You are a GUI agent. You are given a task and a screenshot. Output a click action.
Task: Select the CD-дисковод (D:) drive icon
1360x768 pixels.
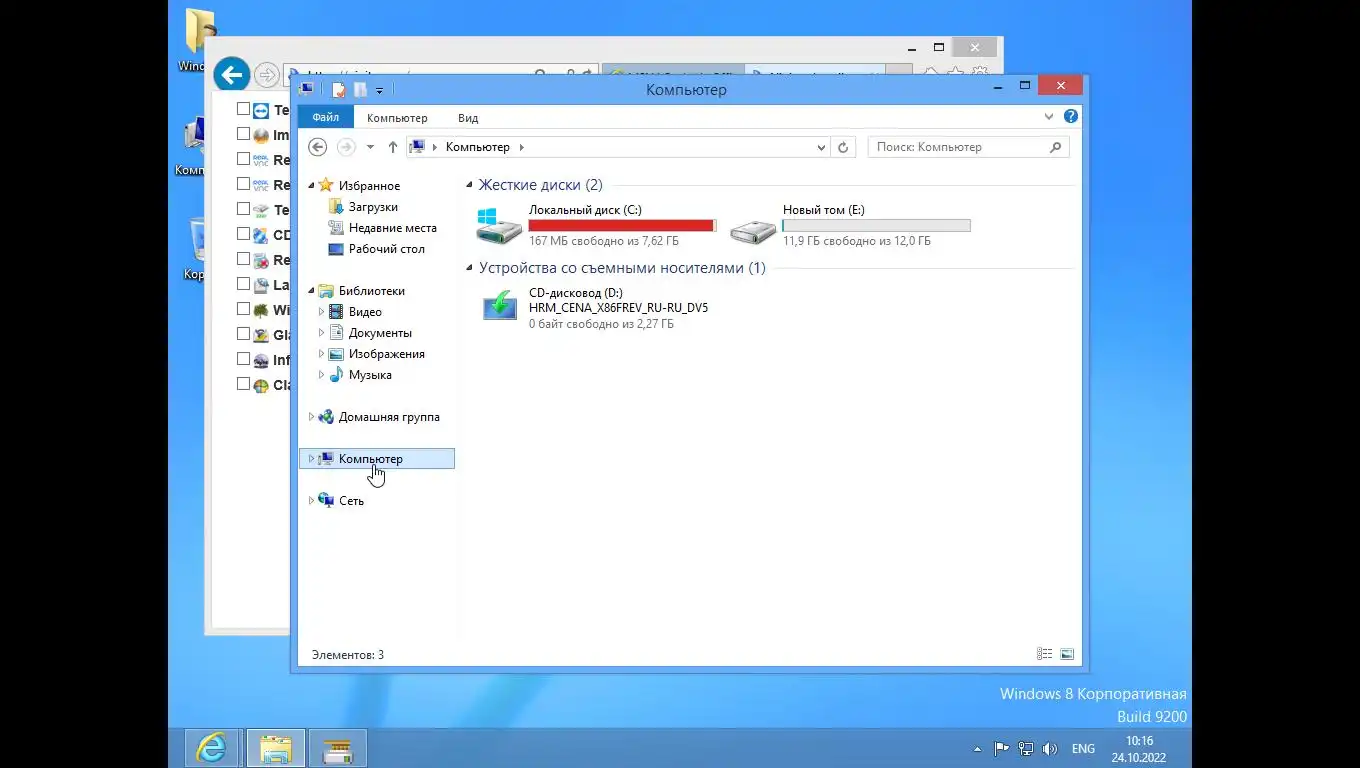(x=500, y=305)
